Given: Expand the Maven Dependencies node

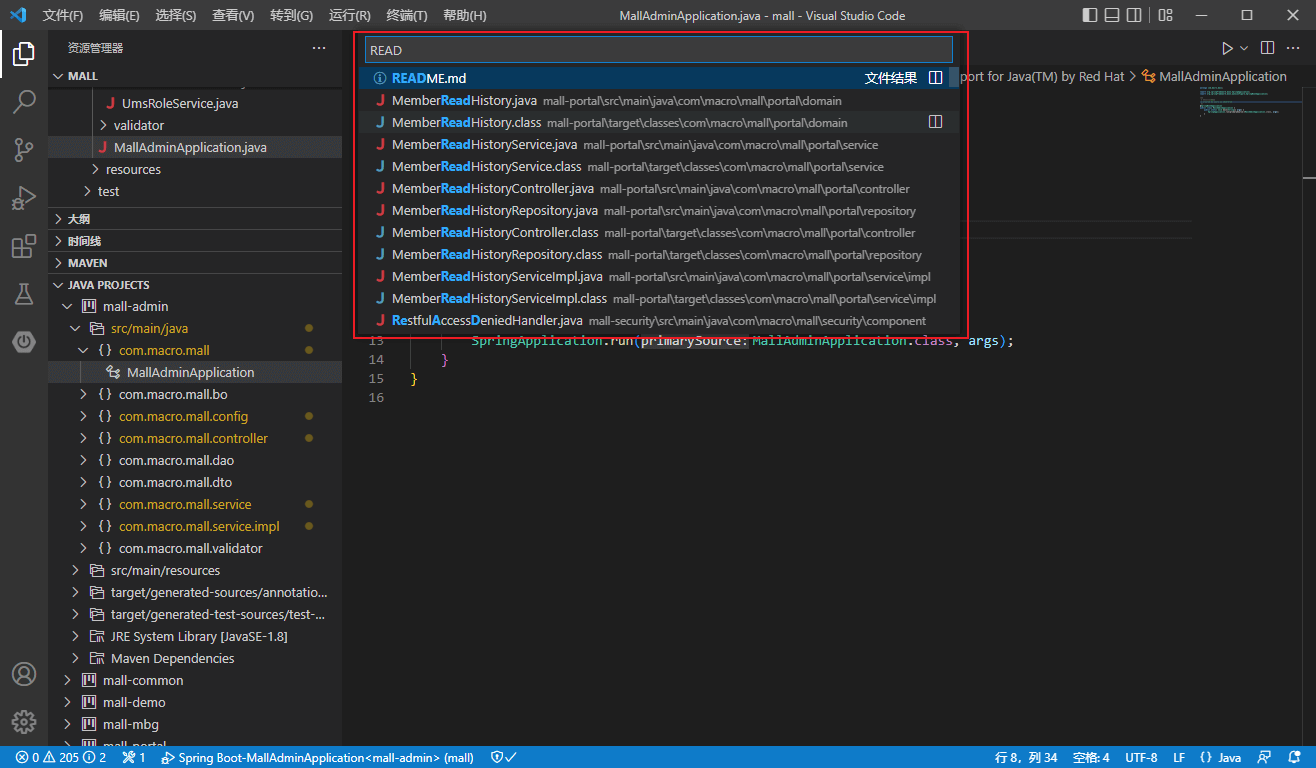Looking at the screenshot, I should click(x=75, y=658).
